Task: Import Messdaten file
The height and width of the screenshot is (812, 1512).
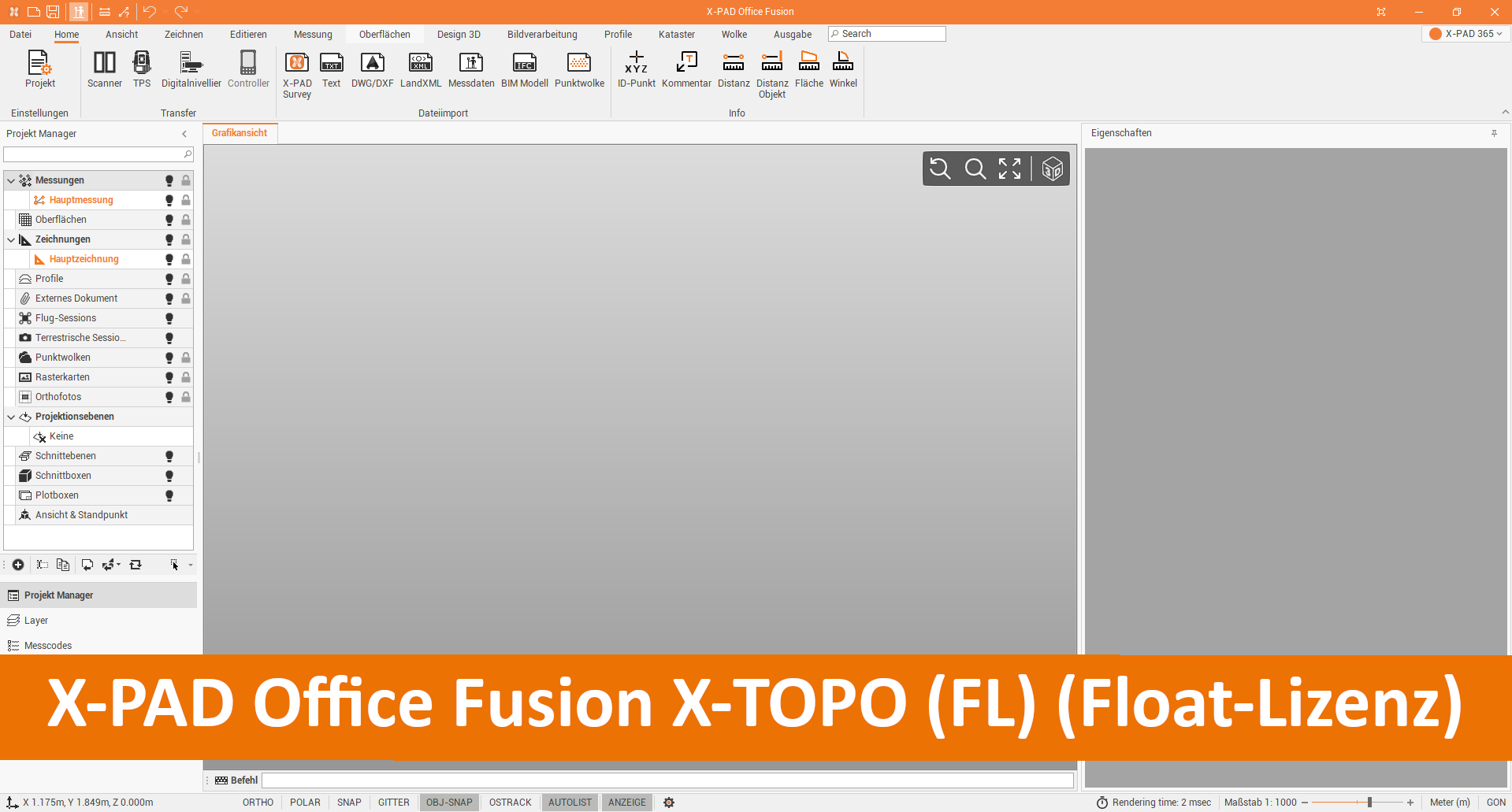Action: coord(471,69)
